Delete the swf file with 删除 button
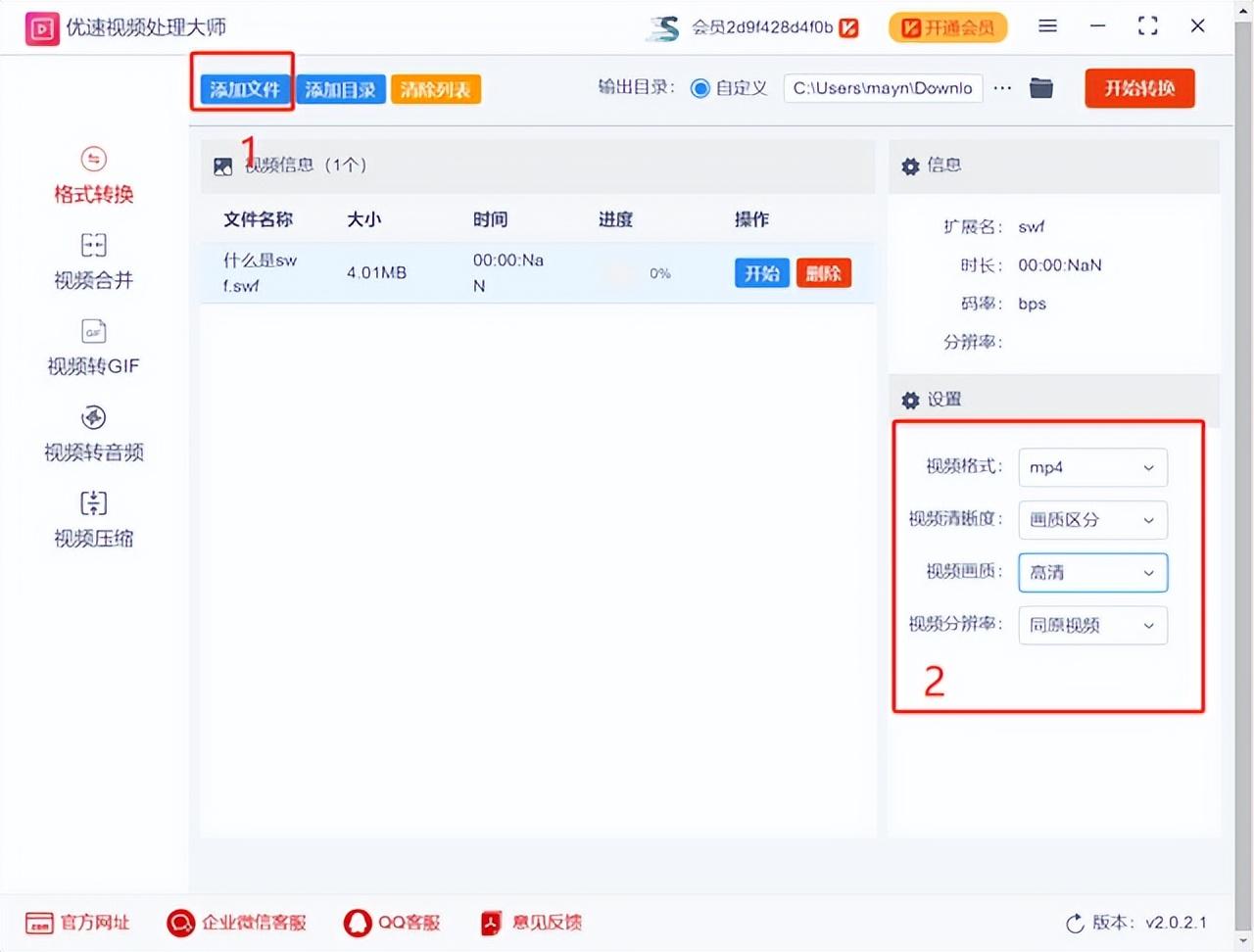This screenshot has height=952, width=1254. (x=823, y=273)
